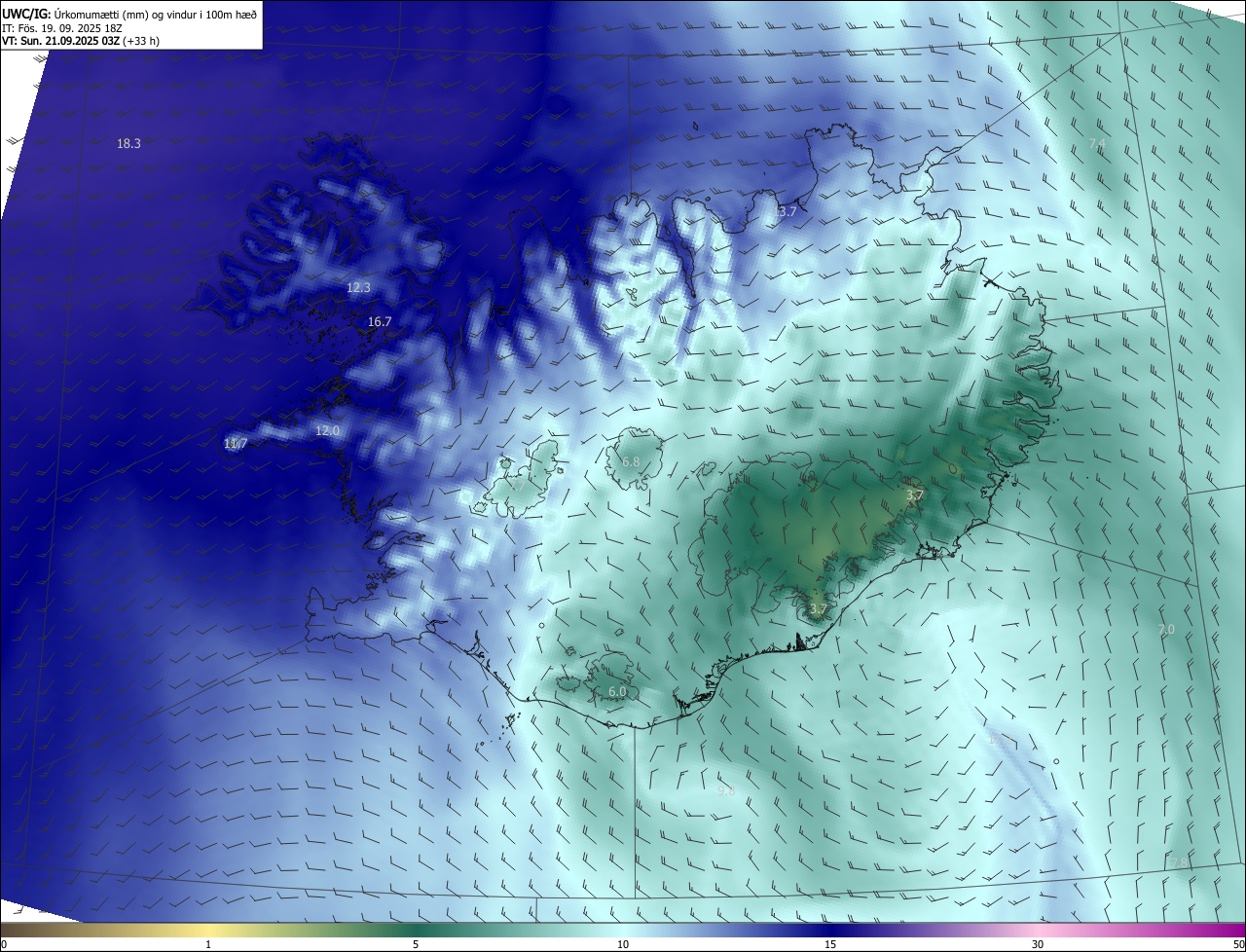The width and height of the screenshot is (1246, 952).
Task: Click the 11.7 value at the peninsula tip
Action: coord(236,444)
